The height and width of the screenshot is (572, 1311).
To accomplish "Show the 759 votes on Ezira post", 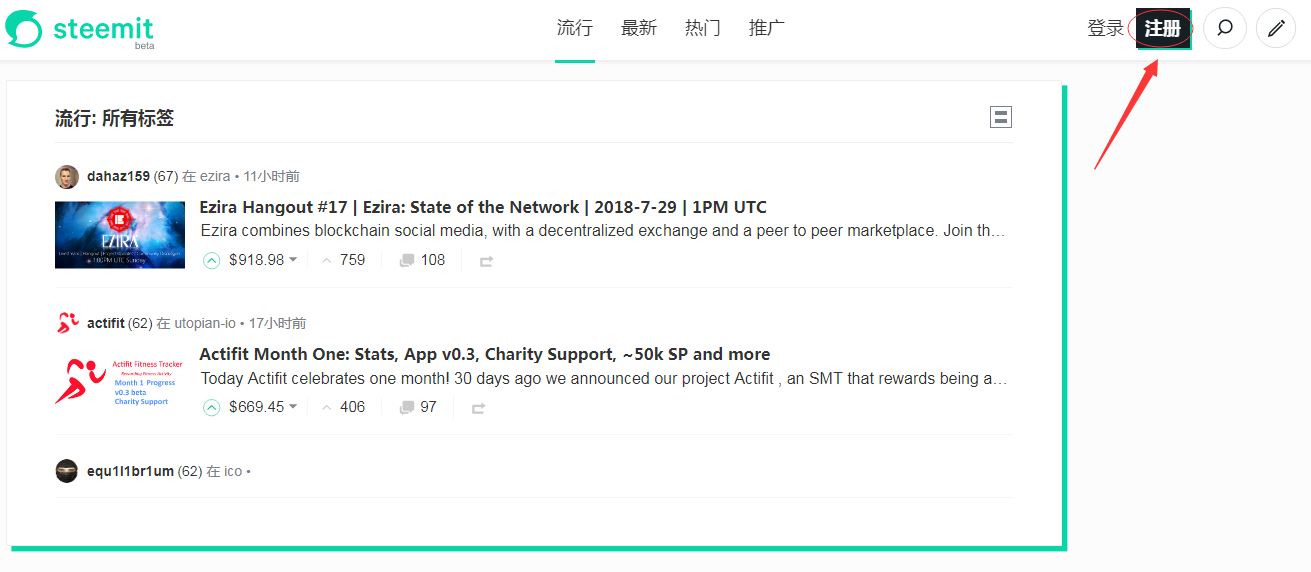I will tap(343, 260).
